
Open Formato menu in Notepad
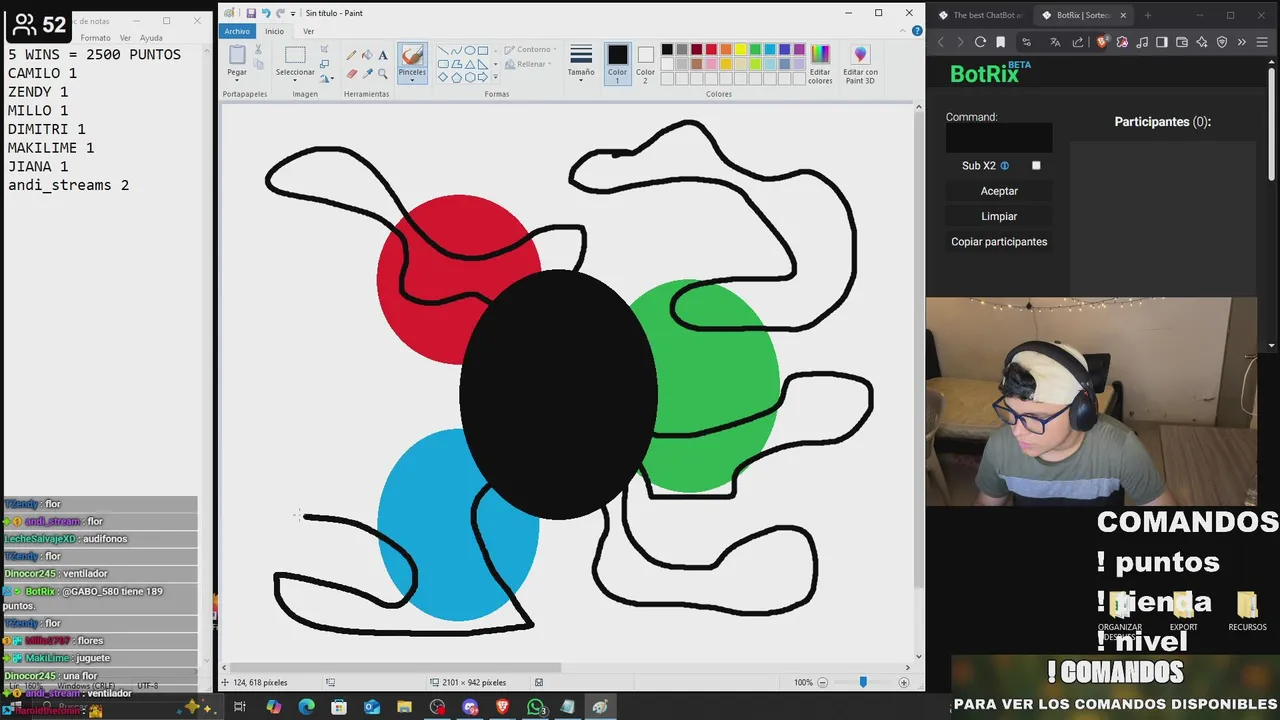95,38
